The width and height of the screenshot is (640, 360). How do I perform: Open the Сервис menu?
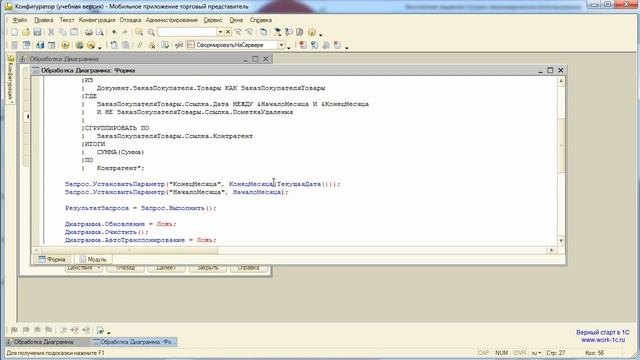(213, 20)
